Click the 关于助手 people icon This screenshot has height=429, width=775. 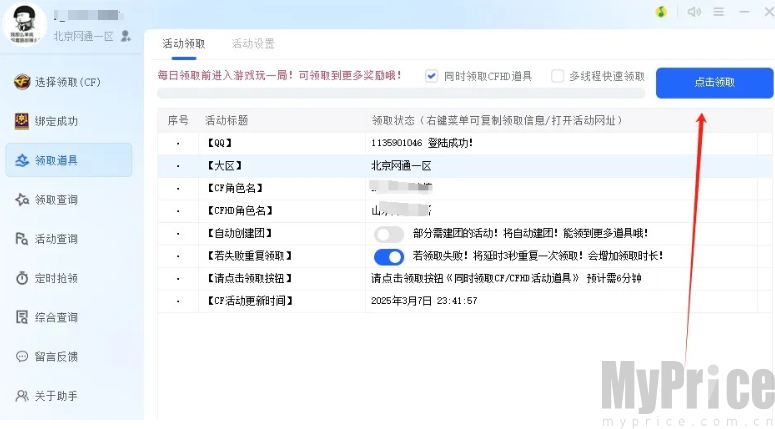[22, 395]
